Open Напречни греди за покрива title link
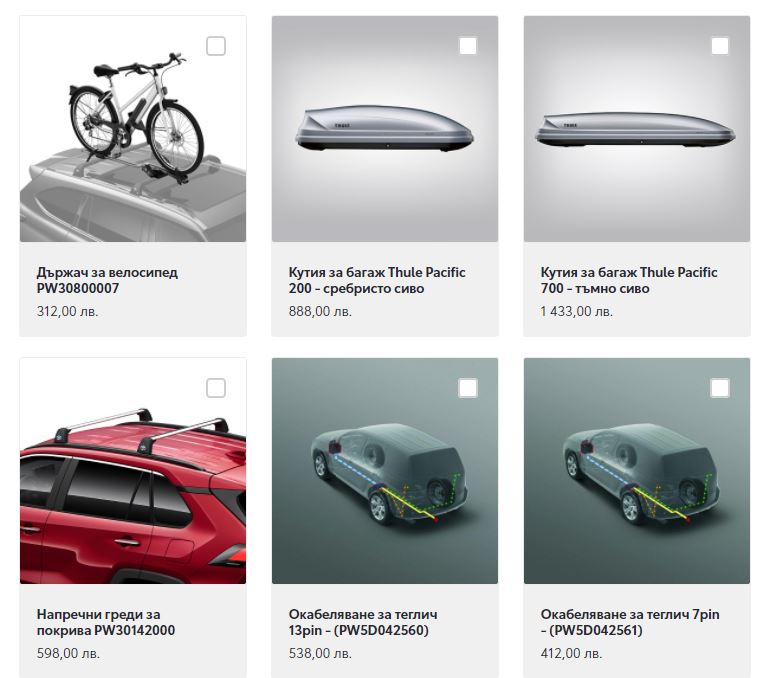The width and height of the screenshot is (763, 678). click(x=106, y=623)
